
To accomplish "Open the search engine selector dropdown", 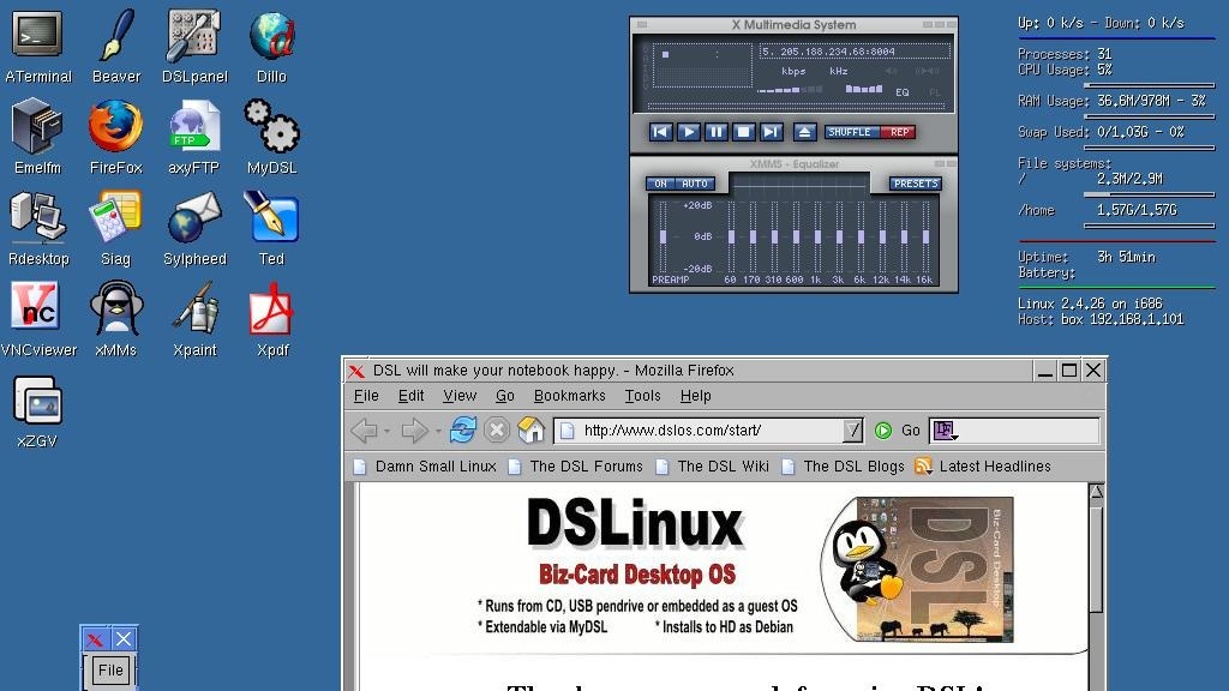I will pos(946,431).
